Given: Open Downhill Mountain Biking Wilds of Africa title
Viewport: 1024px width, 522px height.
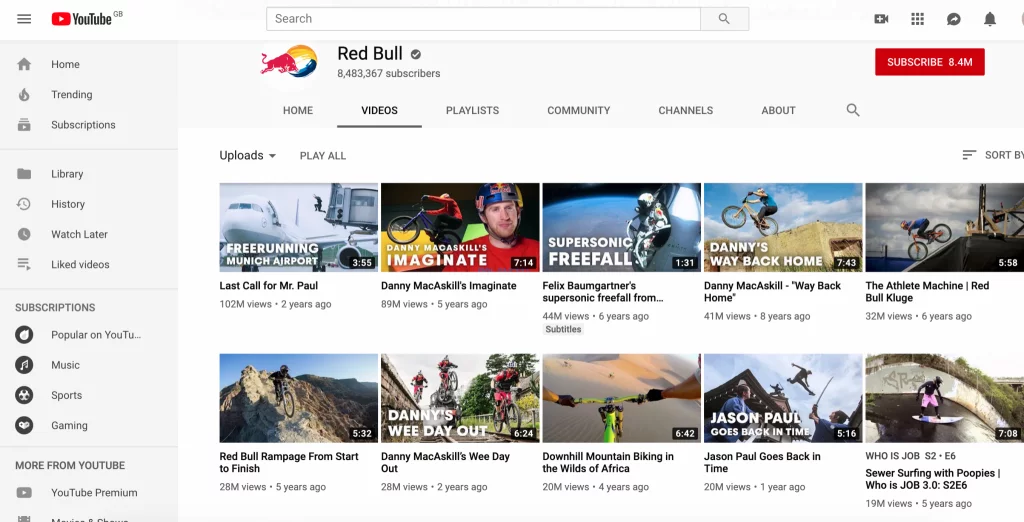Looking at the screenshot, I should [x=608, y=462].
